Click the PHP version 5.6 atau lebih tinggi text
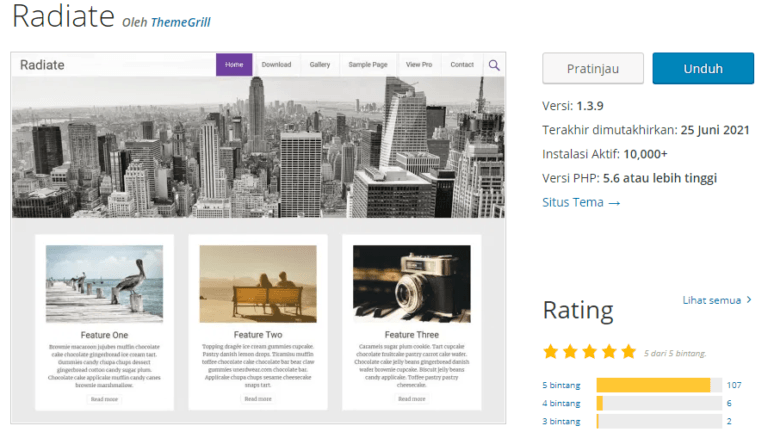This screenshot has height=432, width=768. [x=660, y=178]
